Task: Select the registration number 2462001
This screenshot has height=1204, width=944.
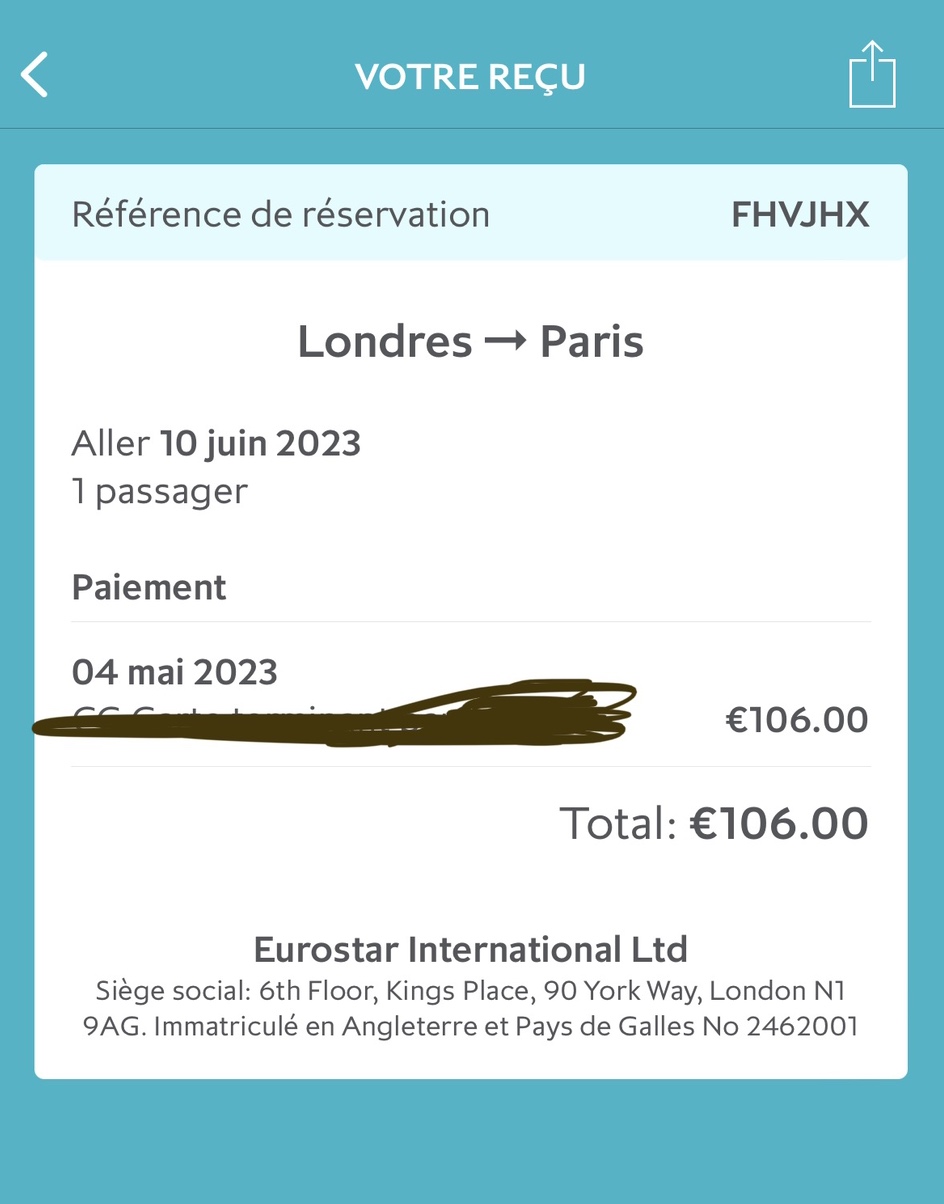Action: (802, 1027)
